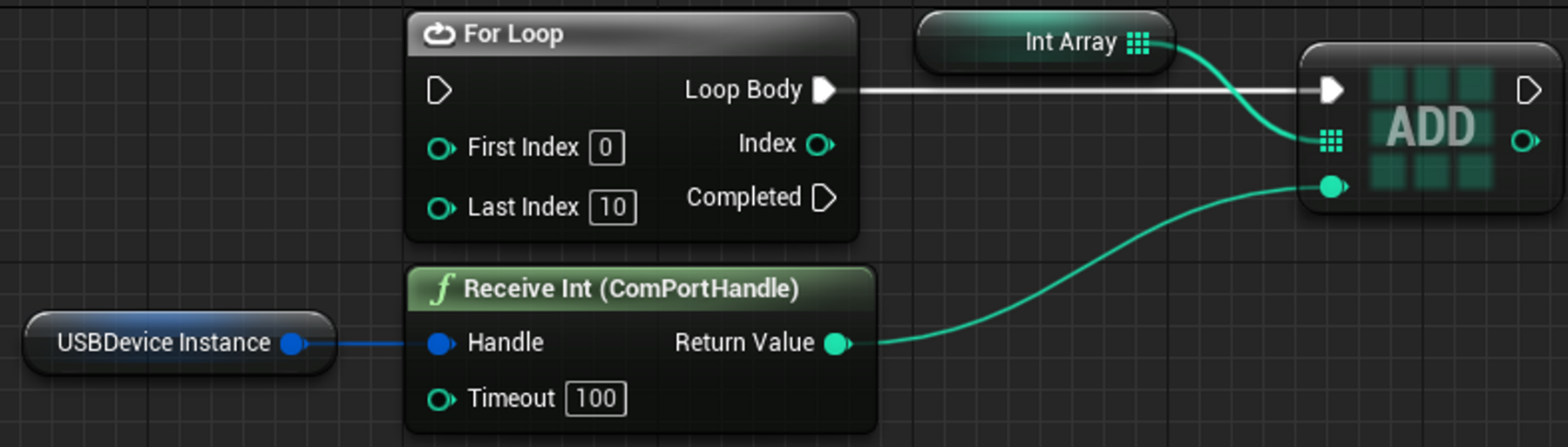Click the USBDevice Instance output pin
The image size is (1568, 447).
[293, 344]
